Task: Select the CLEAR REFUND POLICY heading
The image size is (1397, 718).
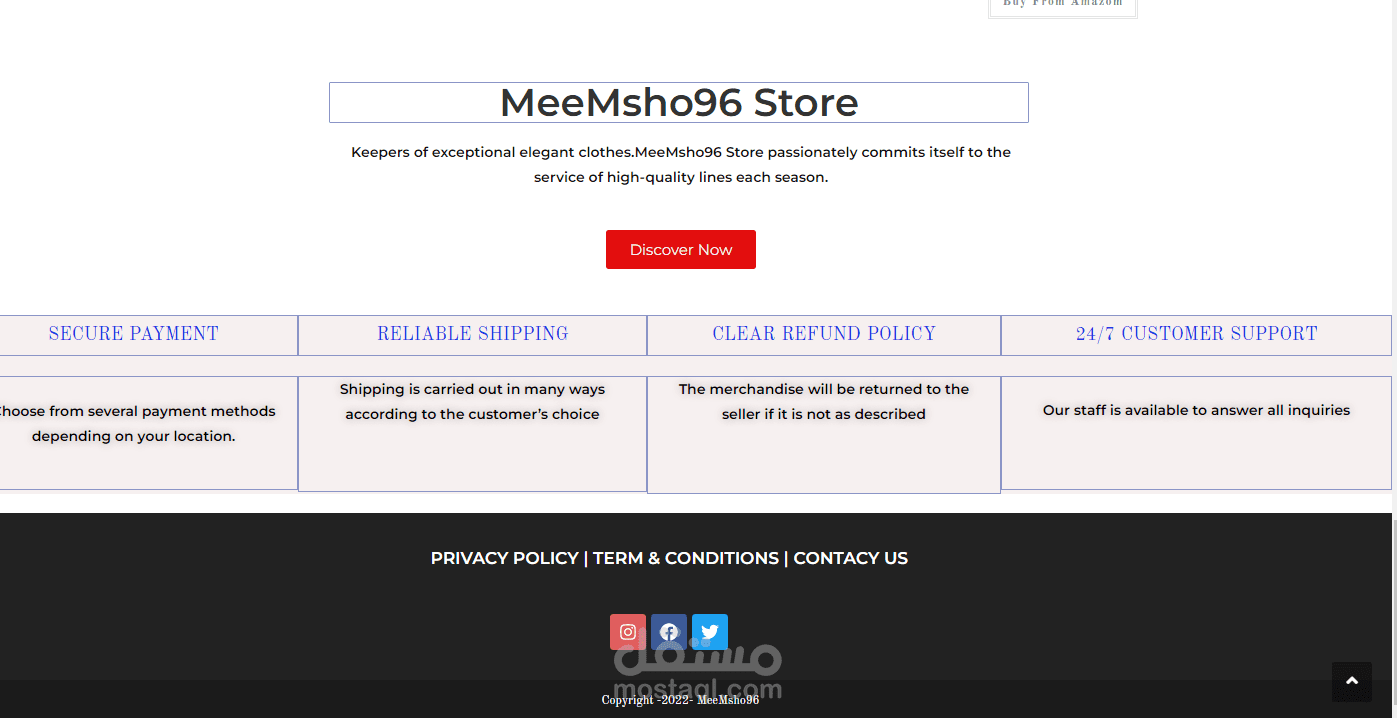Action: coord(824,334)
